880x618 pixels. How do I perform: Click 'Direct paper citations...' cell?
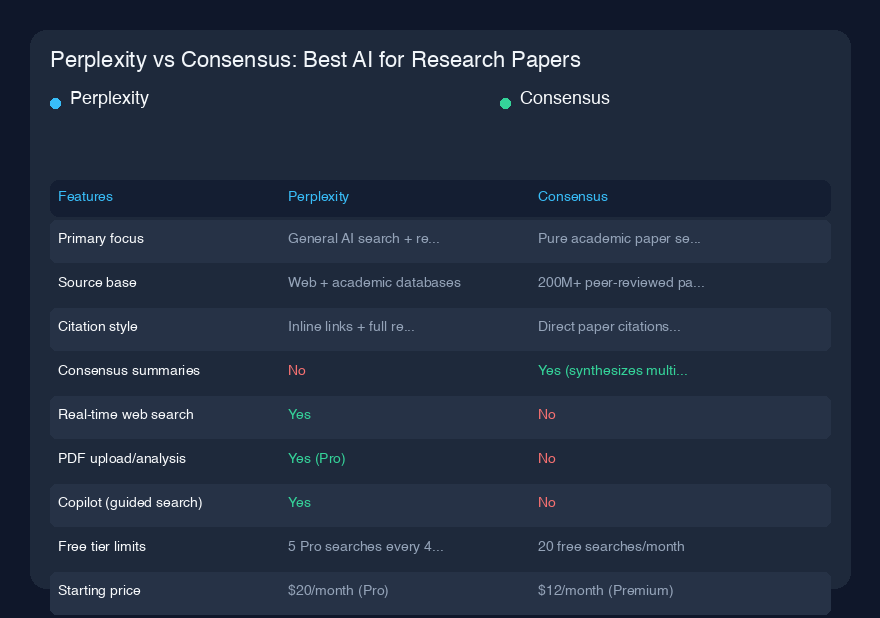[609, 327]
